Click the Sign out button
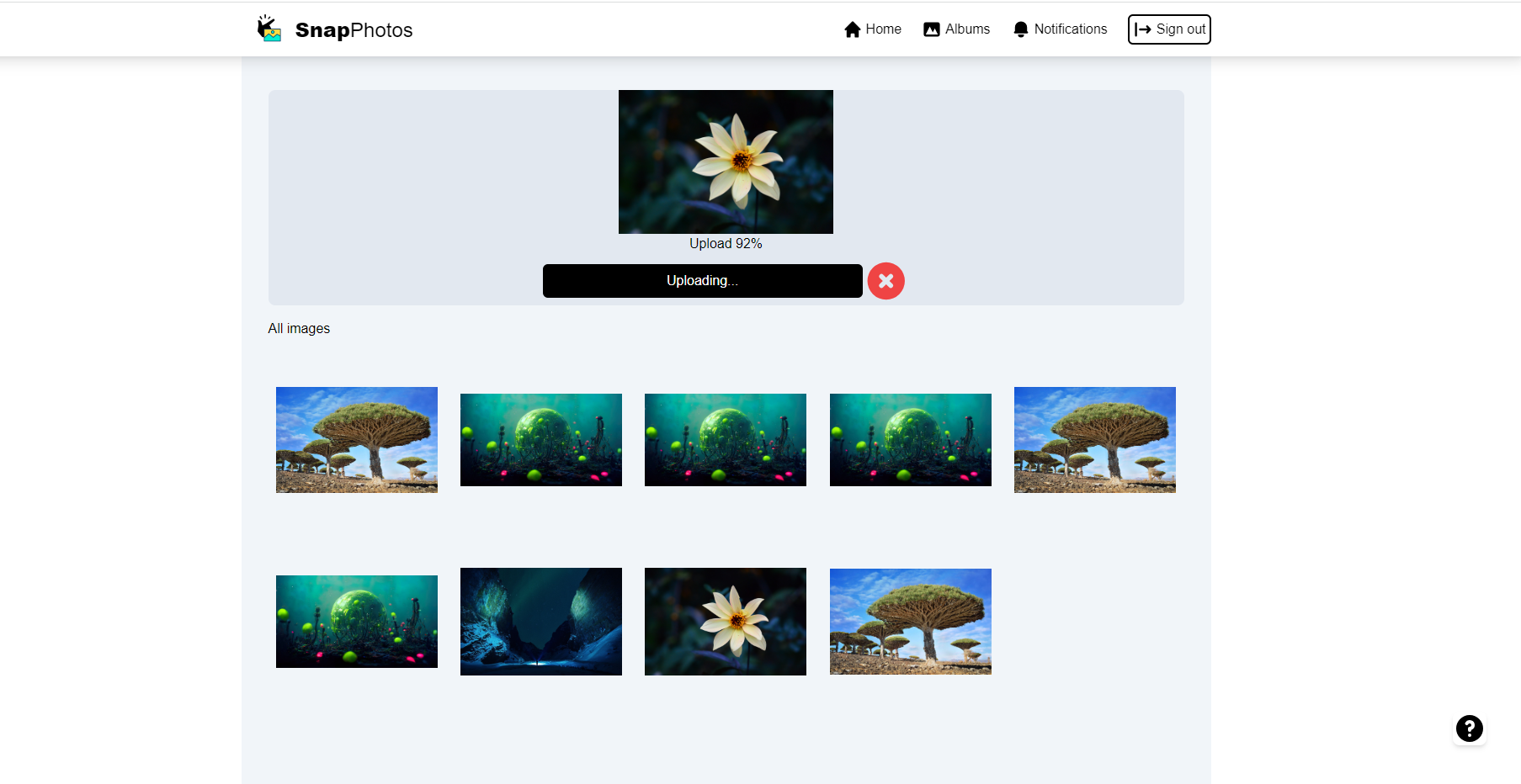The width and height of the screenshot is (1521, 784). [x=1169, y=29]
